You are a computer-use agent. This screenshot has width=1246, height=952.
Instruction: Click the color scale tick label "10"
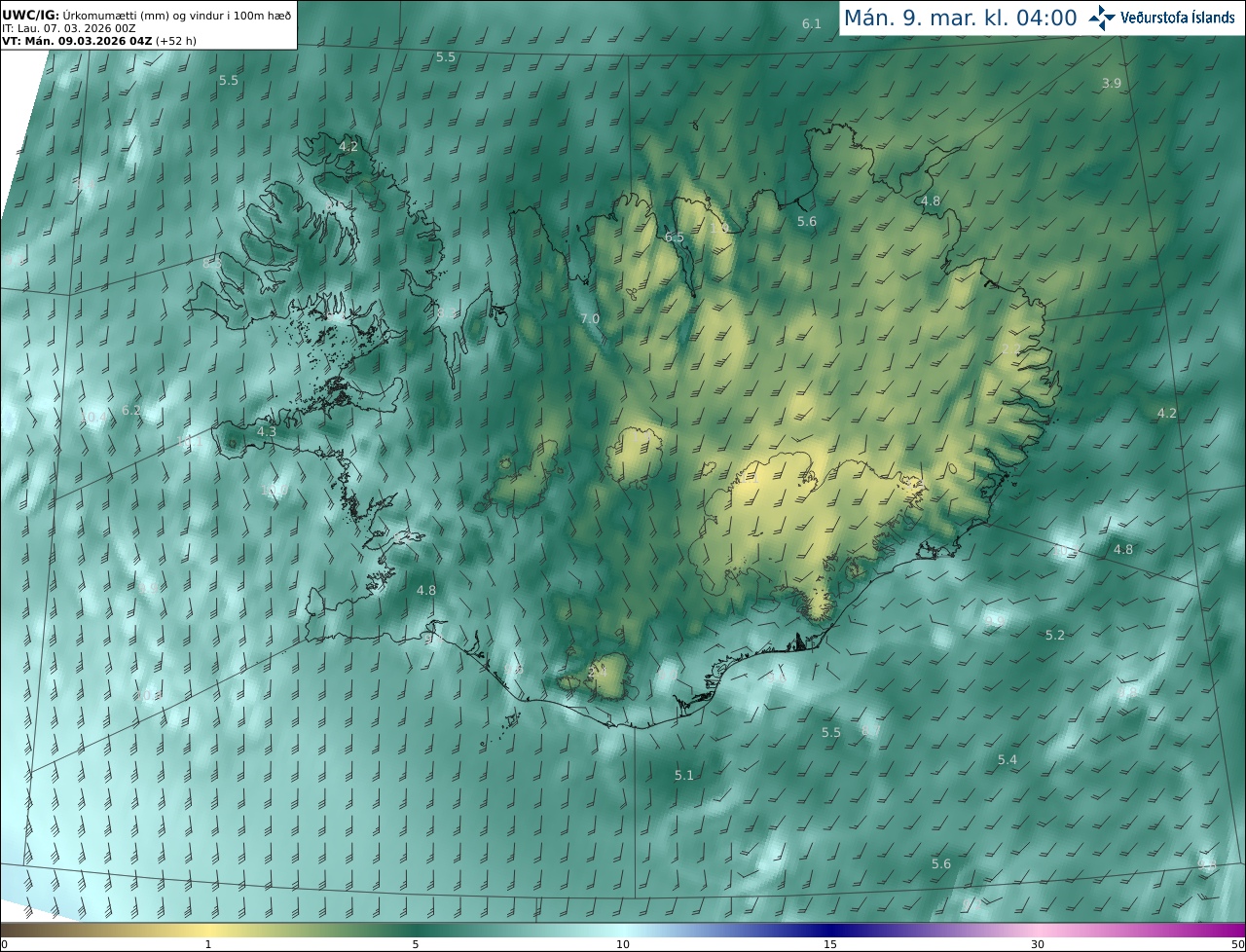(x=623, y=945)
